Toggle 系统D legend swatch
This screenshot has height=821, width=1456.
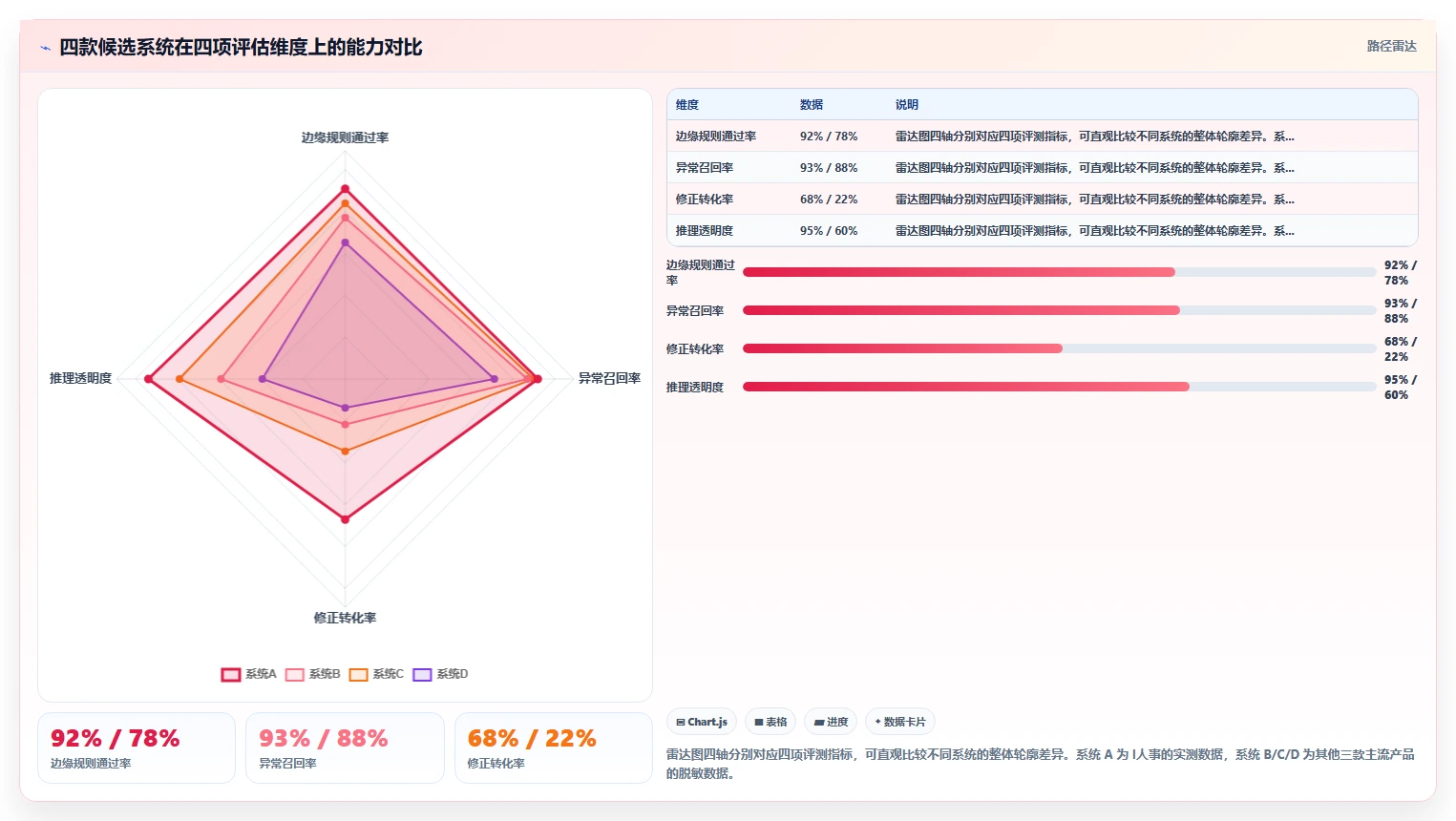point(422,674)
